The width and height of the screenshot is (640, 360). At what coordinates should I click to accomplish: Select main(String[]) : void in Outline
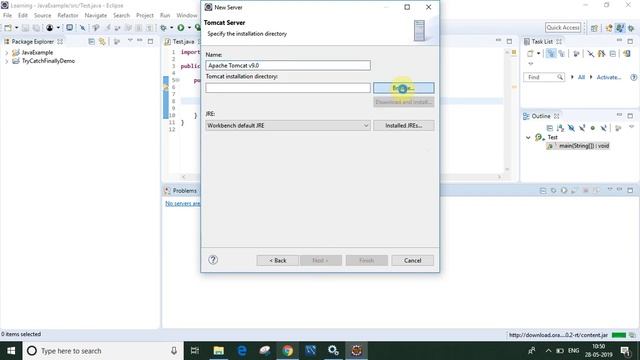pyautogui.click(x=584, y=146)
